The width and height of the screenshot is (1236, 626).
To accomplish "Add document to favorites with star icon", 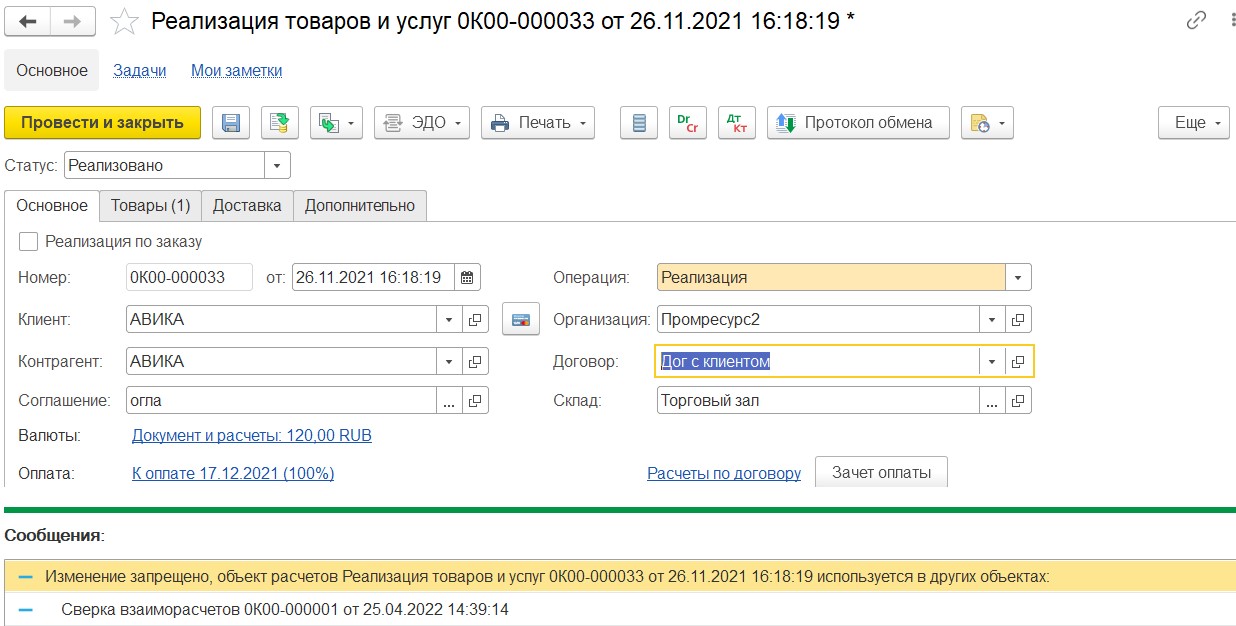I will coord(123,21).
